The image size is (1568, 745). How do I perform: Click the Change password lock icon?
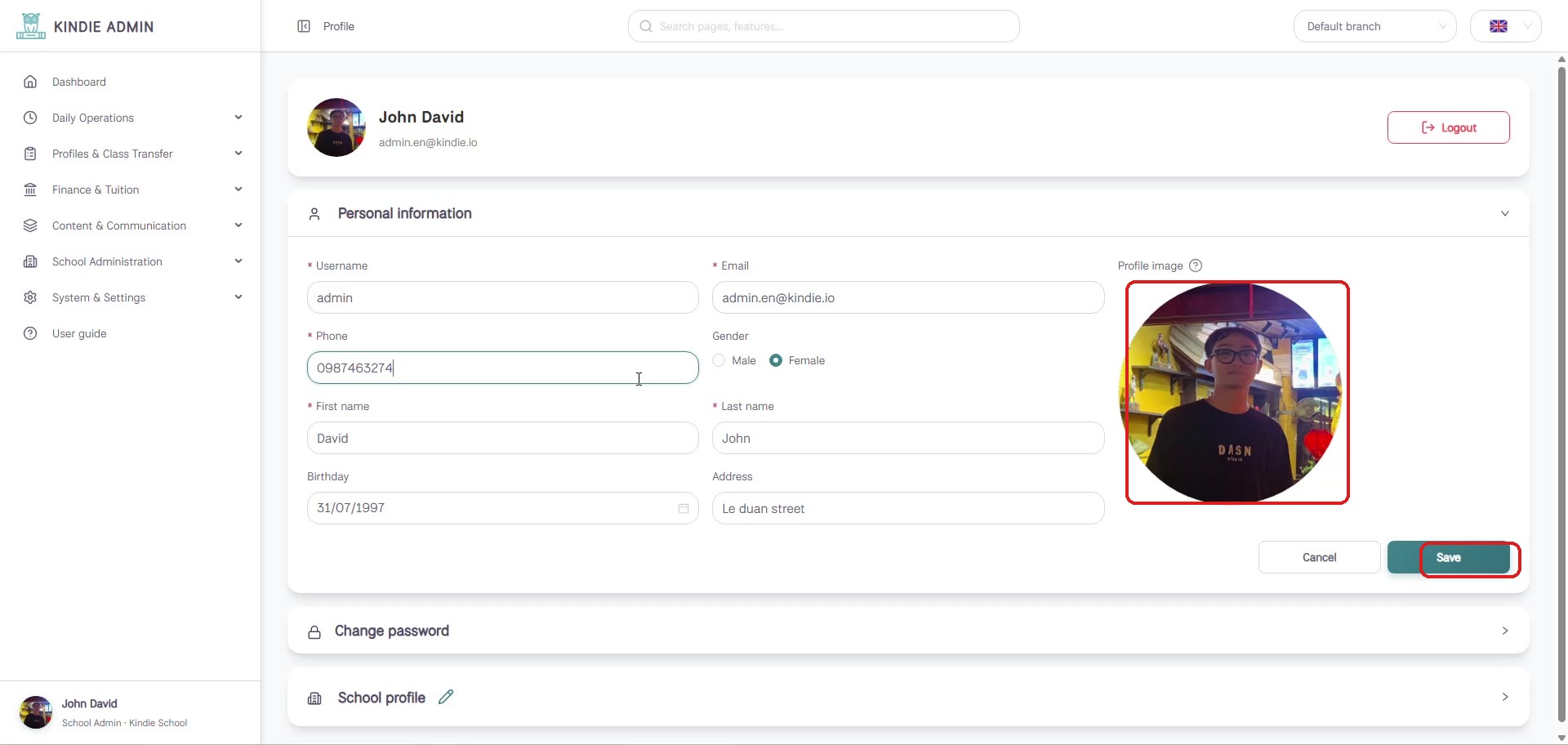314,631
